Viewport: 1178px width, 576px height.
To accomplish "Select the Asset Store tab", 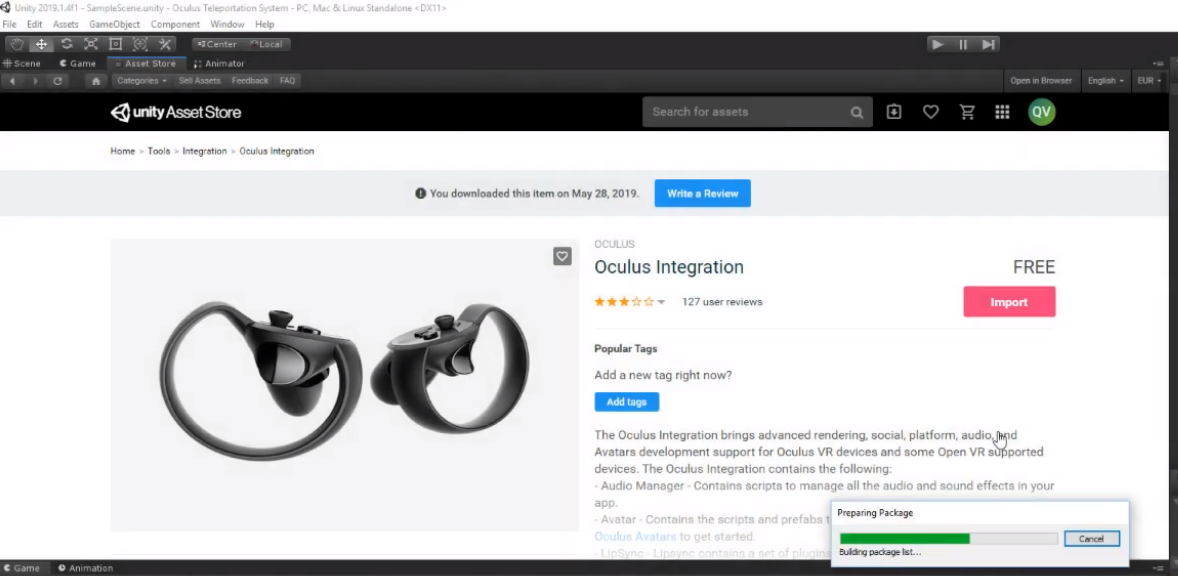I will 146,64.
